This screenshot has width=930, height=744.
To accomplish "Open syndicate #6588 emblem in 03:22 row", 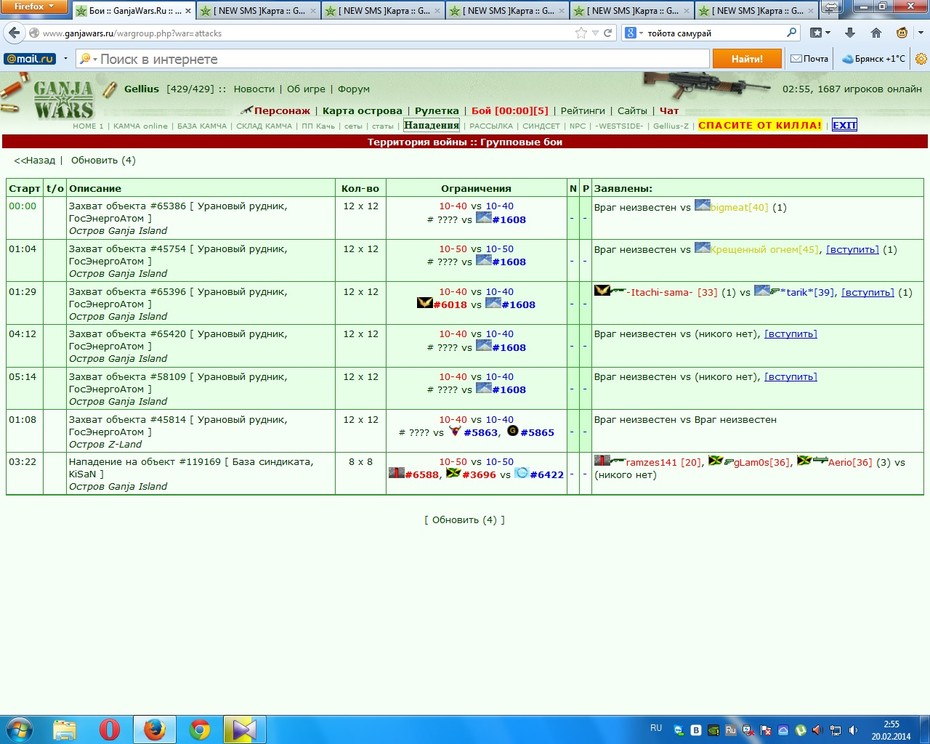I will (396, 473).
